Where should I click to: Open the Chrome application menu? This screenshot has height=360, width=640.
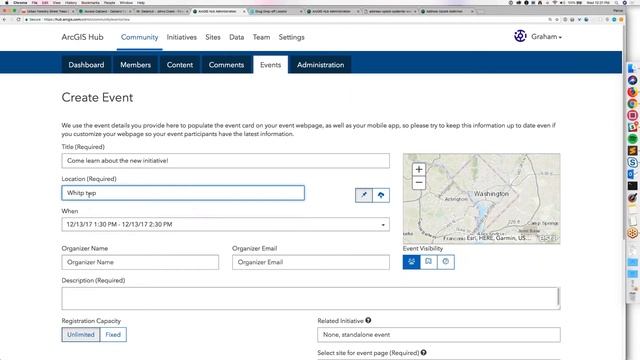[x=20, y=2]
